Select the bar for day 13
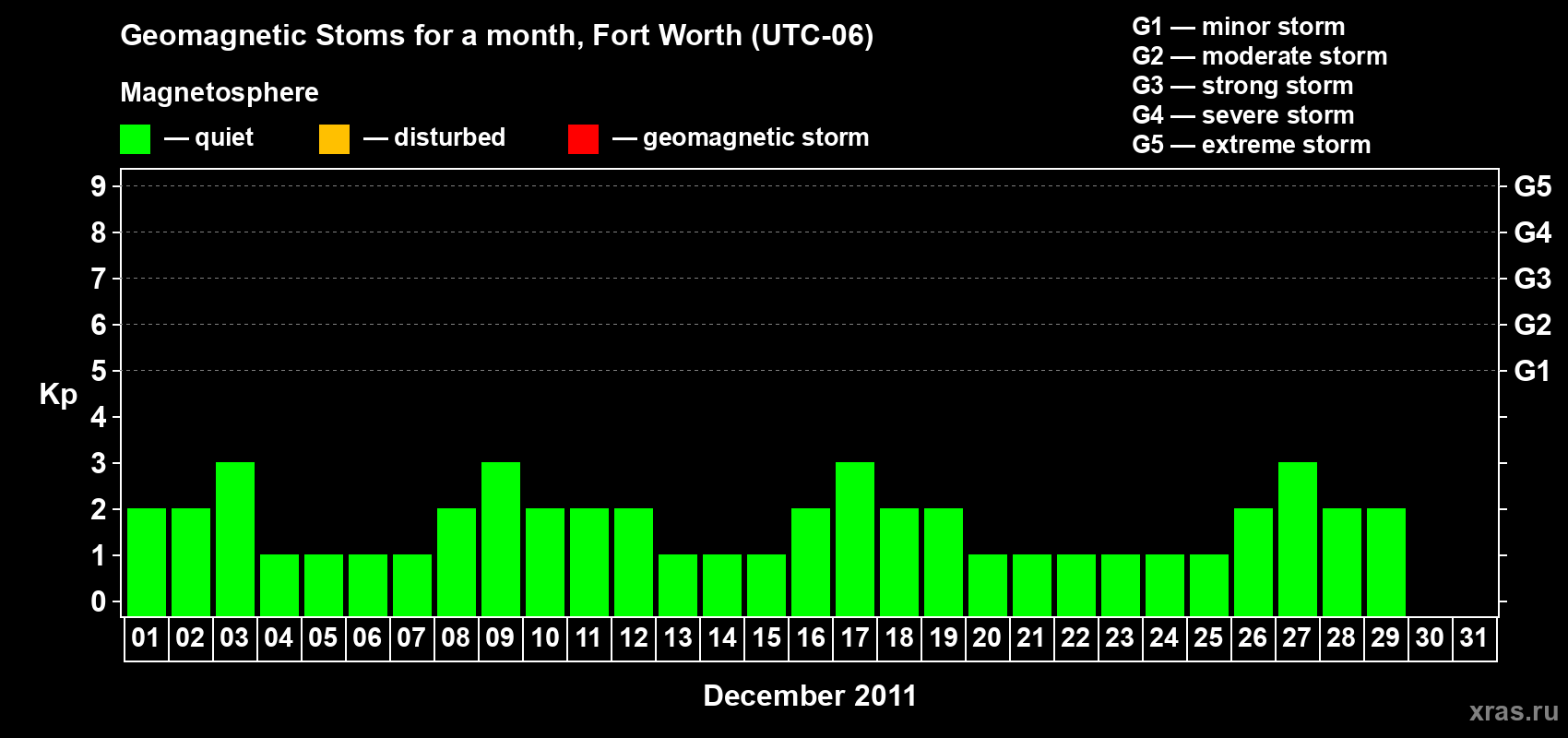Screen dimensions: 1568x738 pyautogui.click(x=678, y=585)
